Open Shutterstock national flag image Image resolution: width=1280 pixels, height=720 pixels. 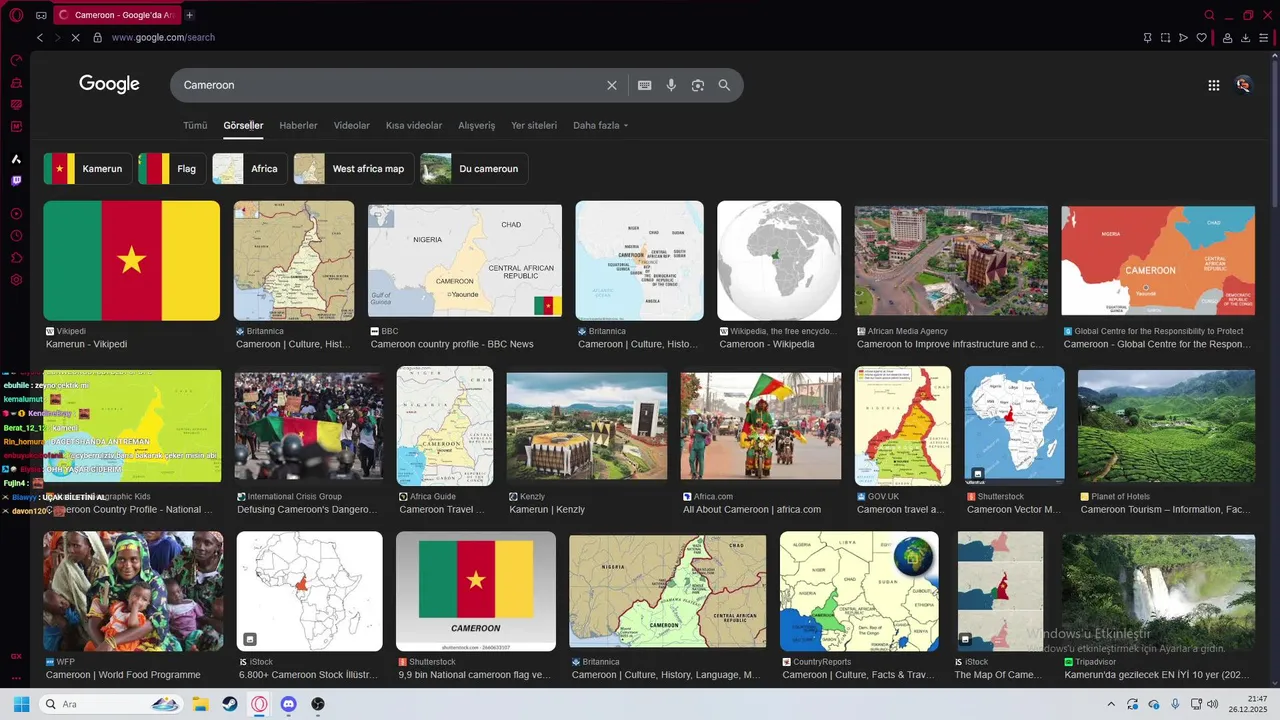coord(475,591)
